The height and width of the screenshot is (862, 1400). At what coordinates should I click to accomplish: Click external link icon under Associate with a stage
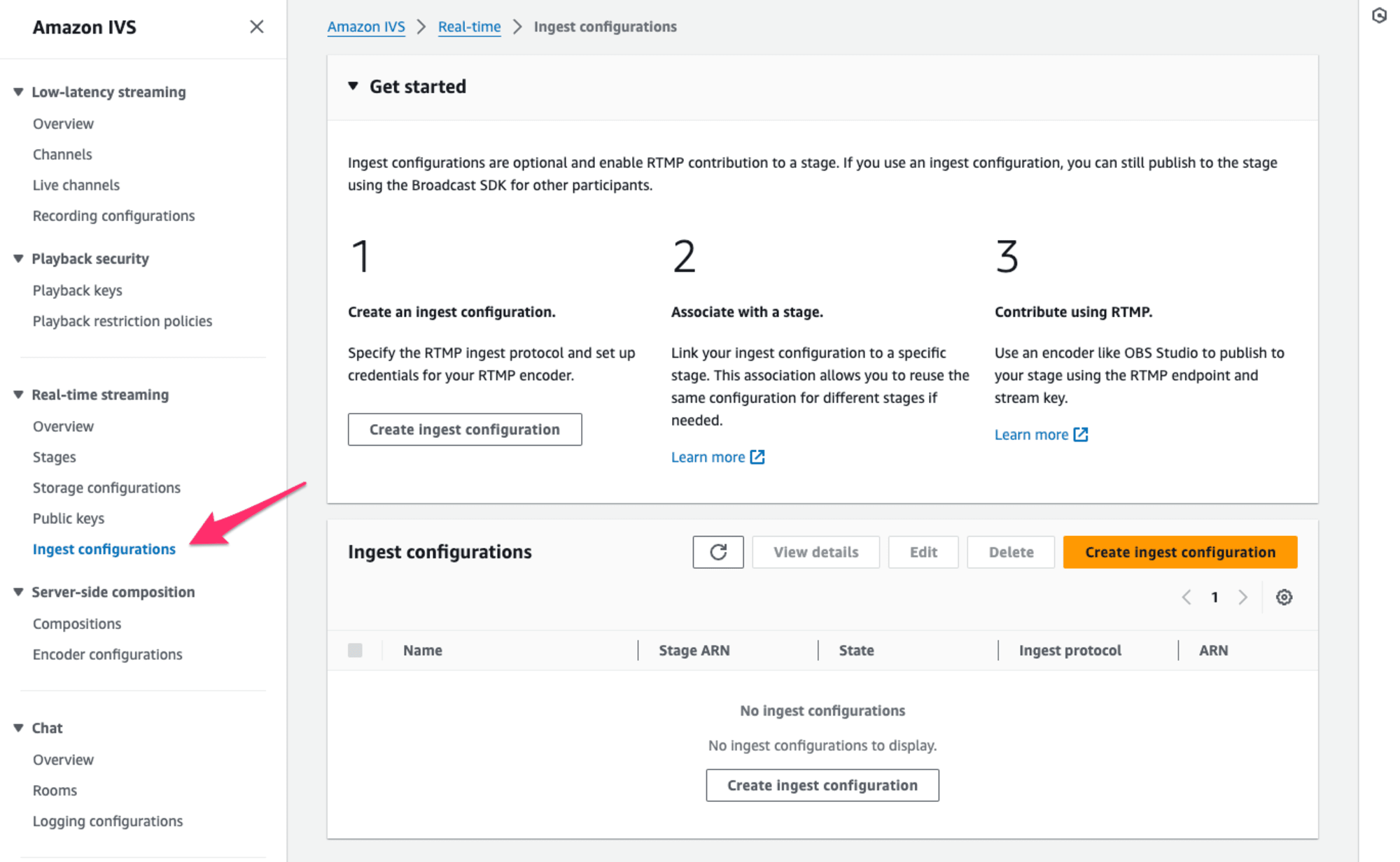[757, 457]
